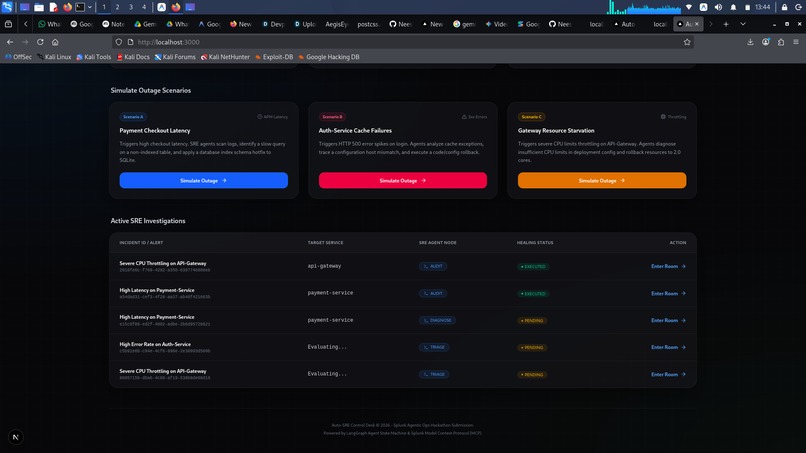Open the extensions puzzle icon

click(x=781, y=42)
